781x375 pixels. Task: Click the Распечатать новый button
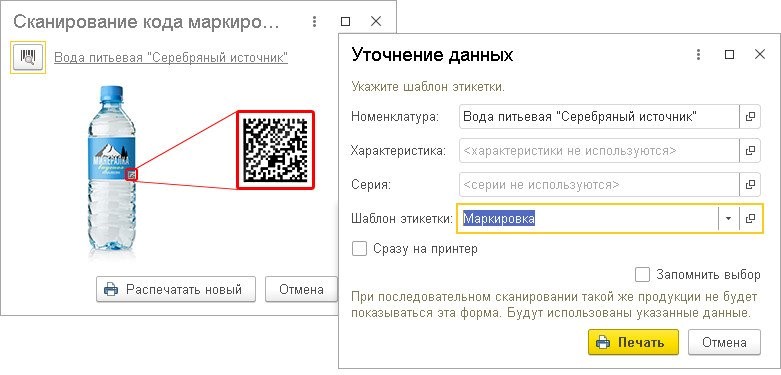point(176,289)
